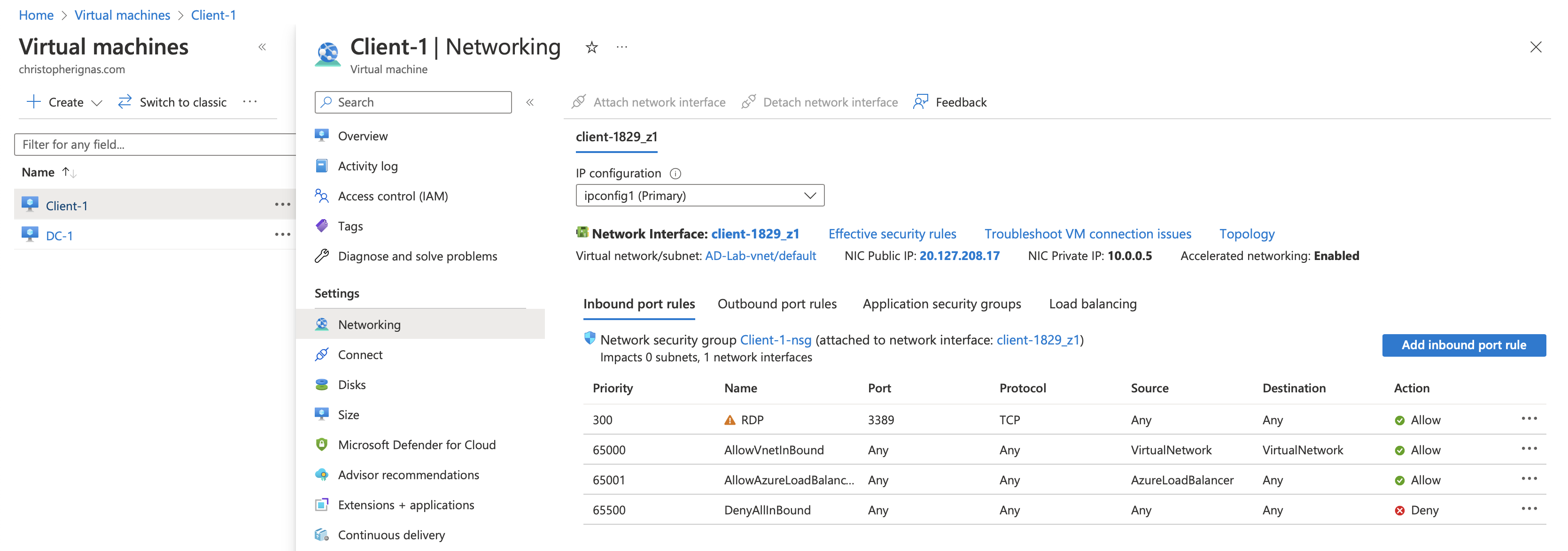The image size is (1568, 551).
Task: Click the Client-1 virtual machine icon in list
Action: pyautogui.click(x=30, y=204)
